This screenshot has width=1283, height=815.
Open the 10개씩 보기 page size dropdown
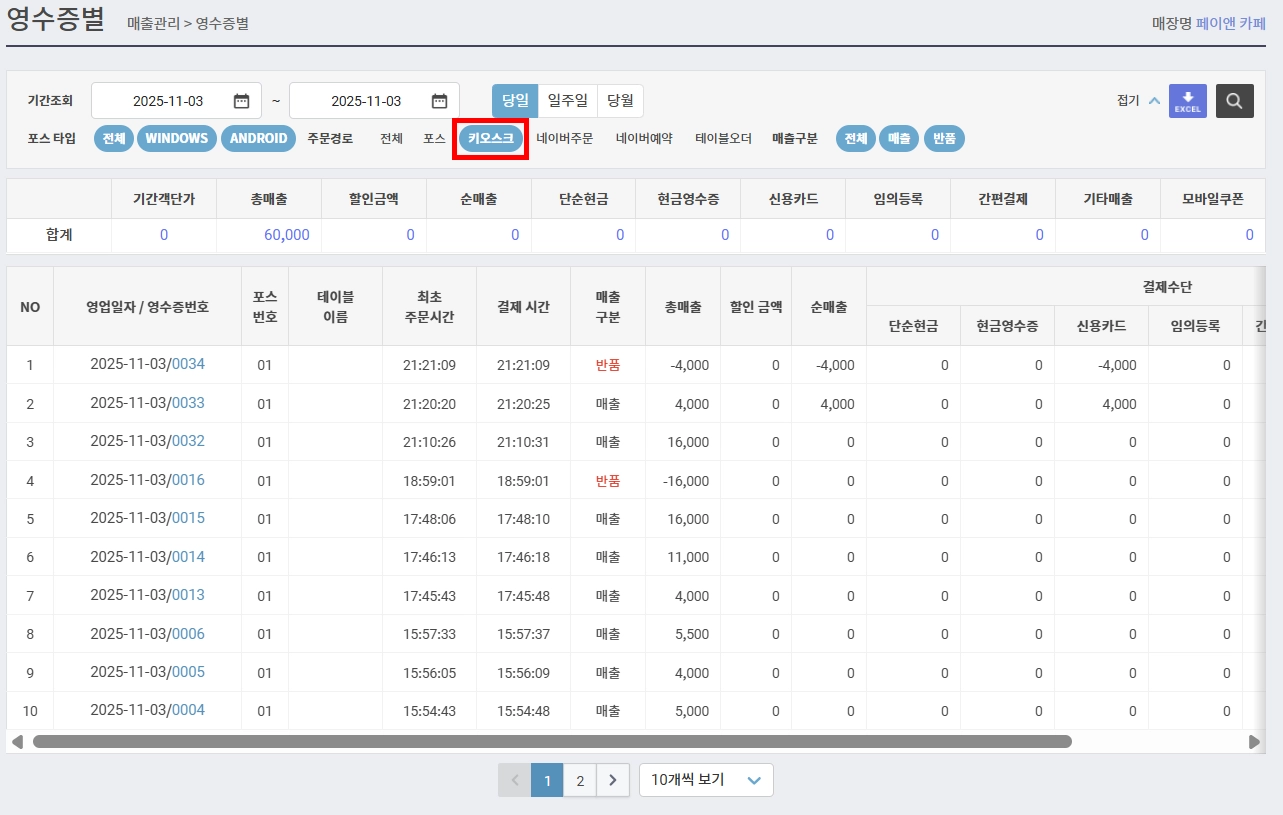pos(706,780)
